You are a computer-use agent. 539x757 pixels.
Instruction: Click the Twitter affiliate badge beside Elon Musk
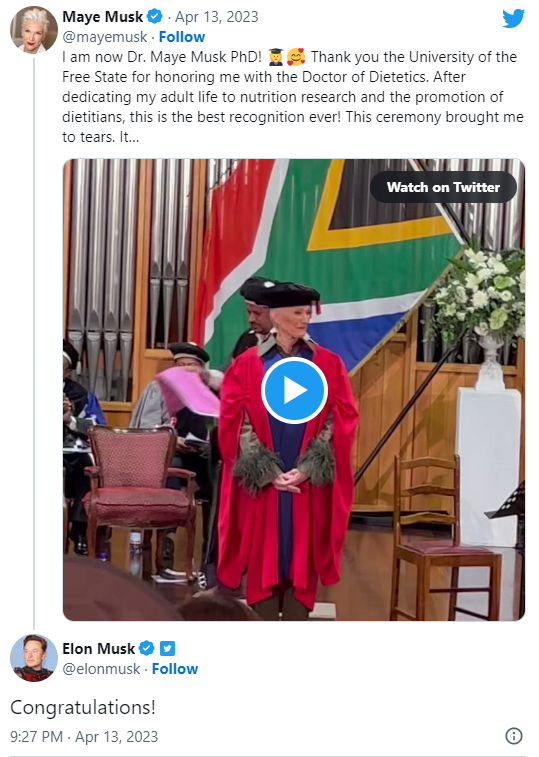tap(167, 648)
